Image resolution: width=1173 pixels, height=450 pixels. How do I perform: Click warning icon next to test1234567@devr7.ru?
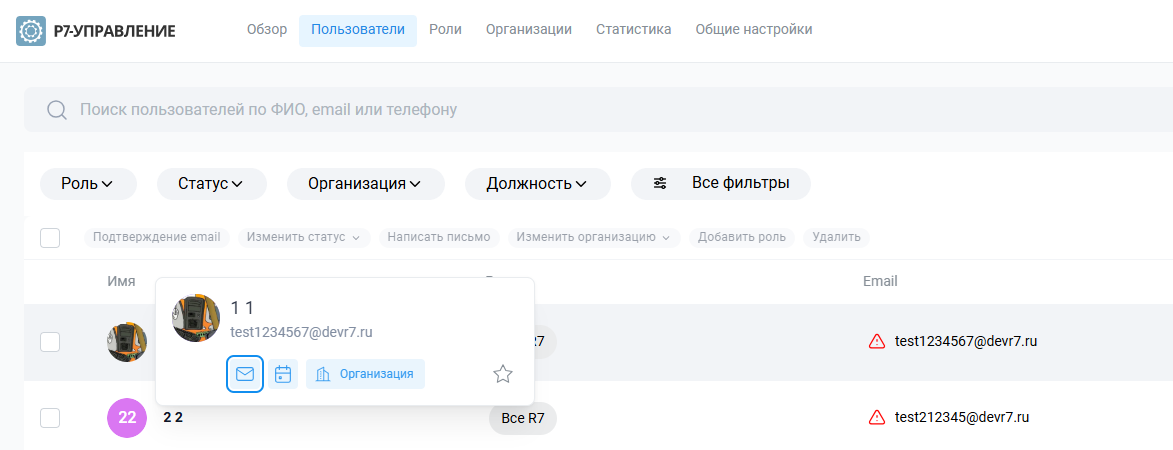coord(876,342)
